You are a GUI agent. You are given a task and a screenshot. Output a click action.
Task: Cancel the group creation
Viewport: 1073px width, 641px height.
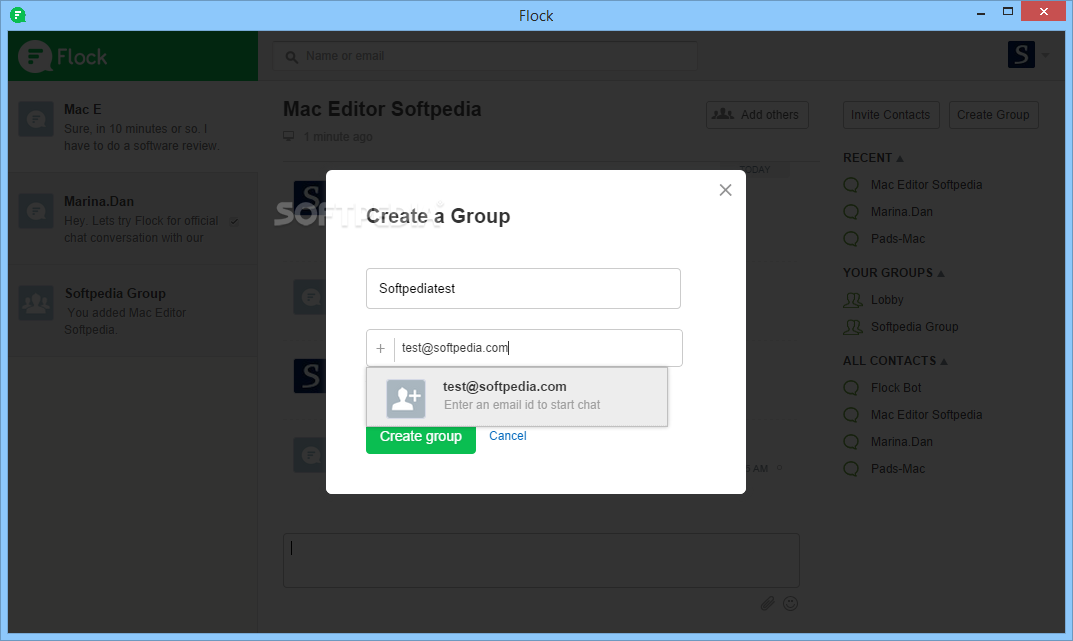pos(508,436)
